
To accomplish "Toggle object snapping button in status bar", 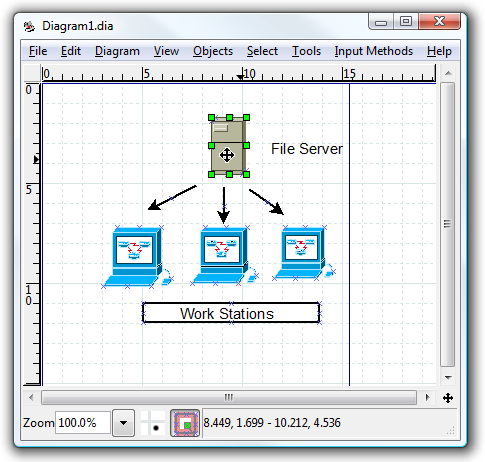I will point(185,423).
